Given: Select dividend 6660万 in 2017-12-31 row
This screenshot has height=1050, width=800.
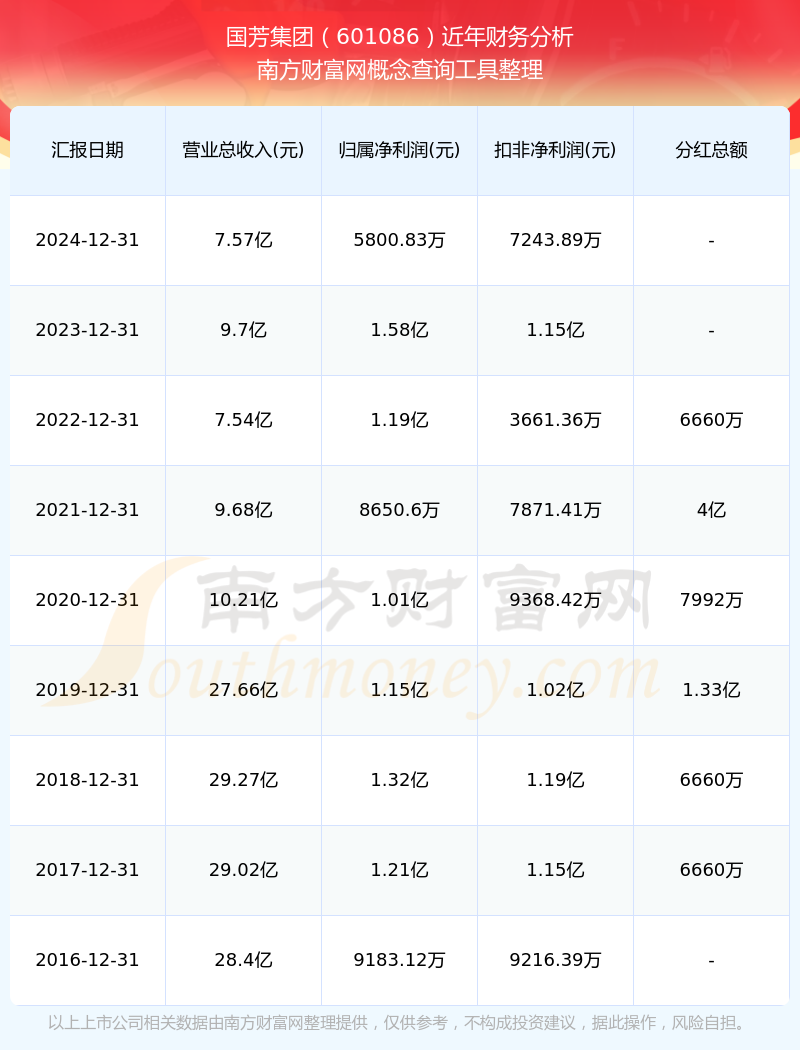Looking at the screenshot, I should pyautogui.click(x=712, y=871).
